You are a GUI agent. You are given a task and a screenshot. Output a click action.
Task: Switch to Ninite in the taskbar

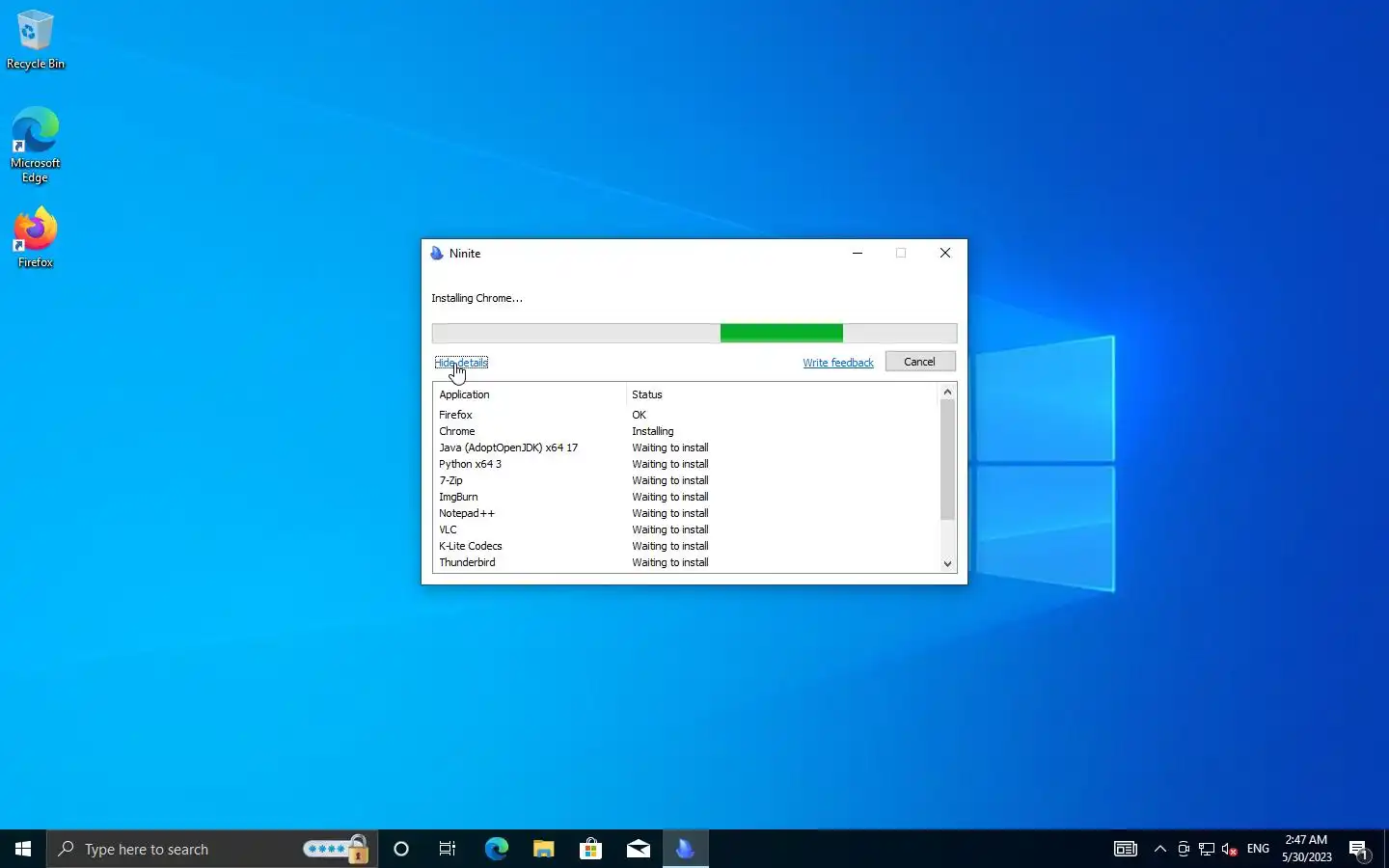pos(686,849)
